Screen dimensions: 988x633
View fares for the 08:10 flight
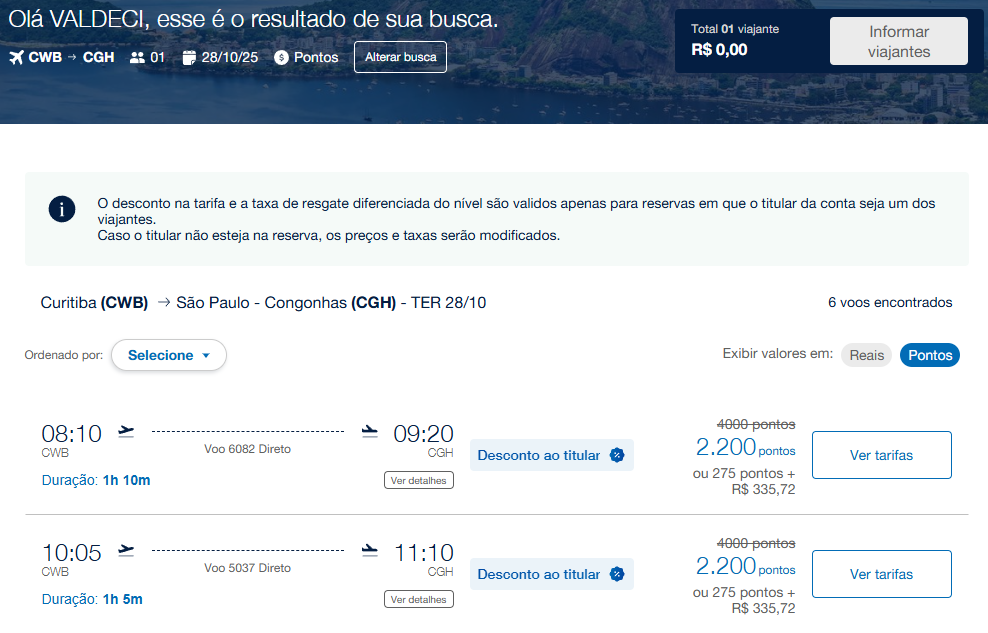[x=881, y=455]
